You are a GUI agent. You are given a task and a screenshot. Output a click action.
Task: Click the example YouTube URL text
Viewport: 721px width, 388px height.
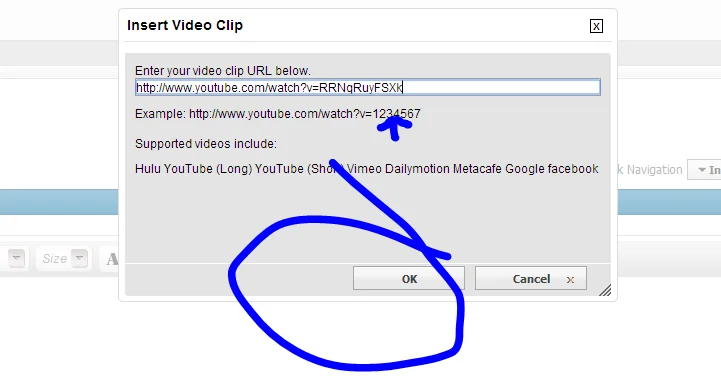click(x=304, y=114)
